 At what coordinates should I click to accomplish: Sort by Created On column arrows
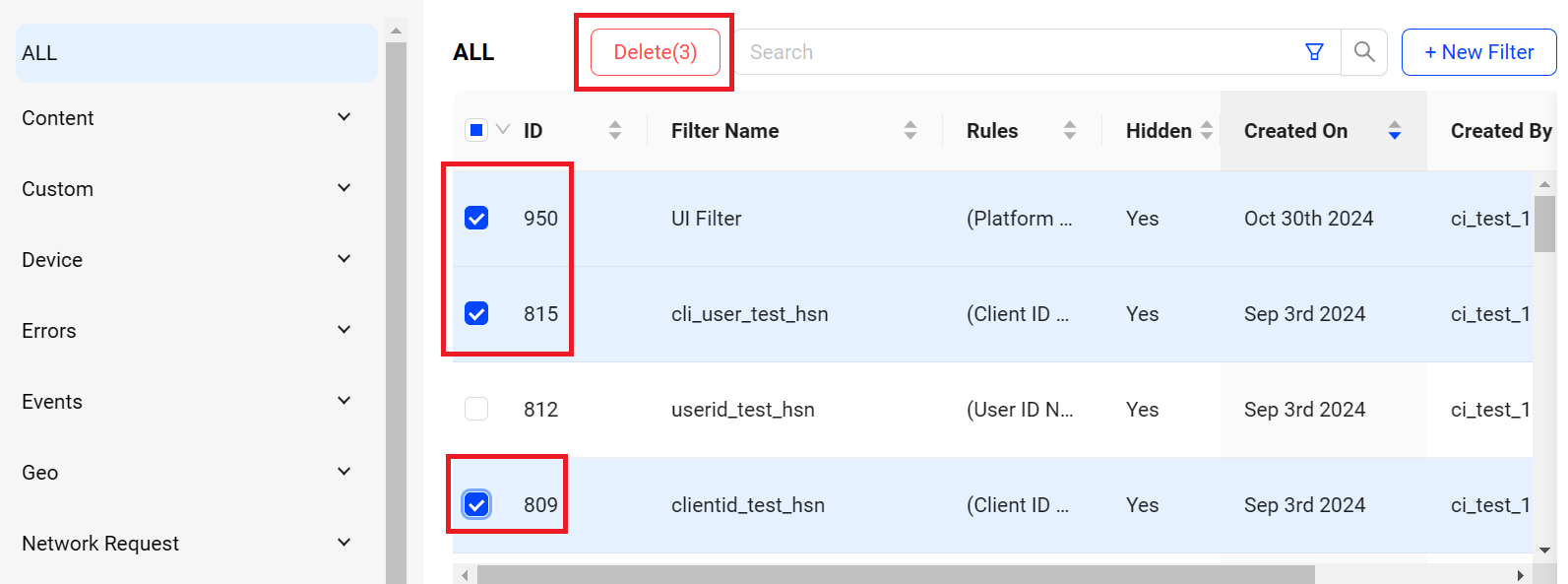(1395, 130)
